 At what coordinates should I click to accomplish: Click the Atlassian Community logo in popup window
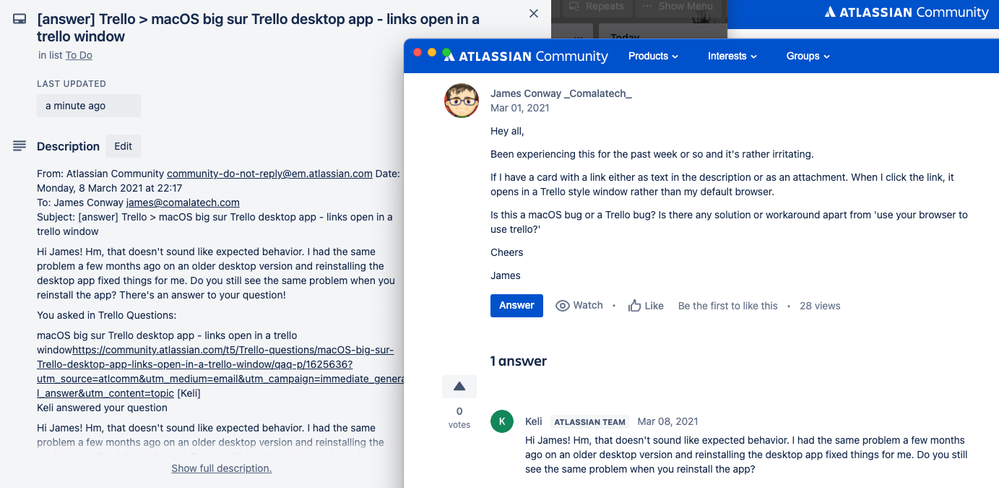pyautogui.click(x=526, y=56)
